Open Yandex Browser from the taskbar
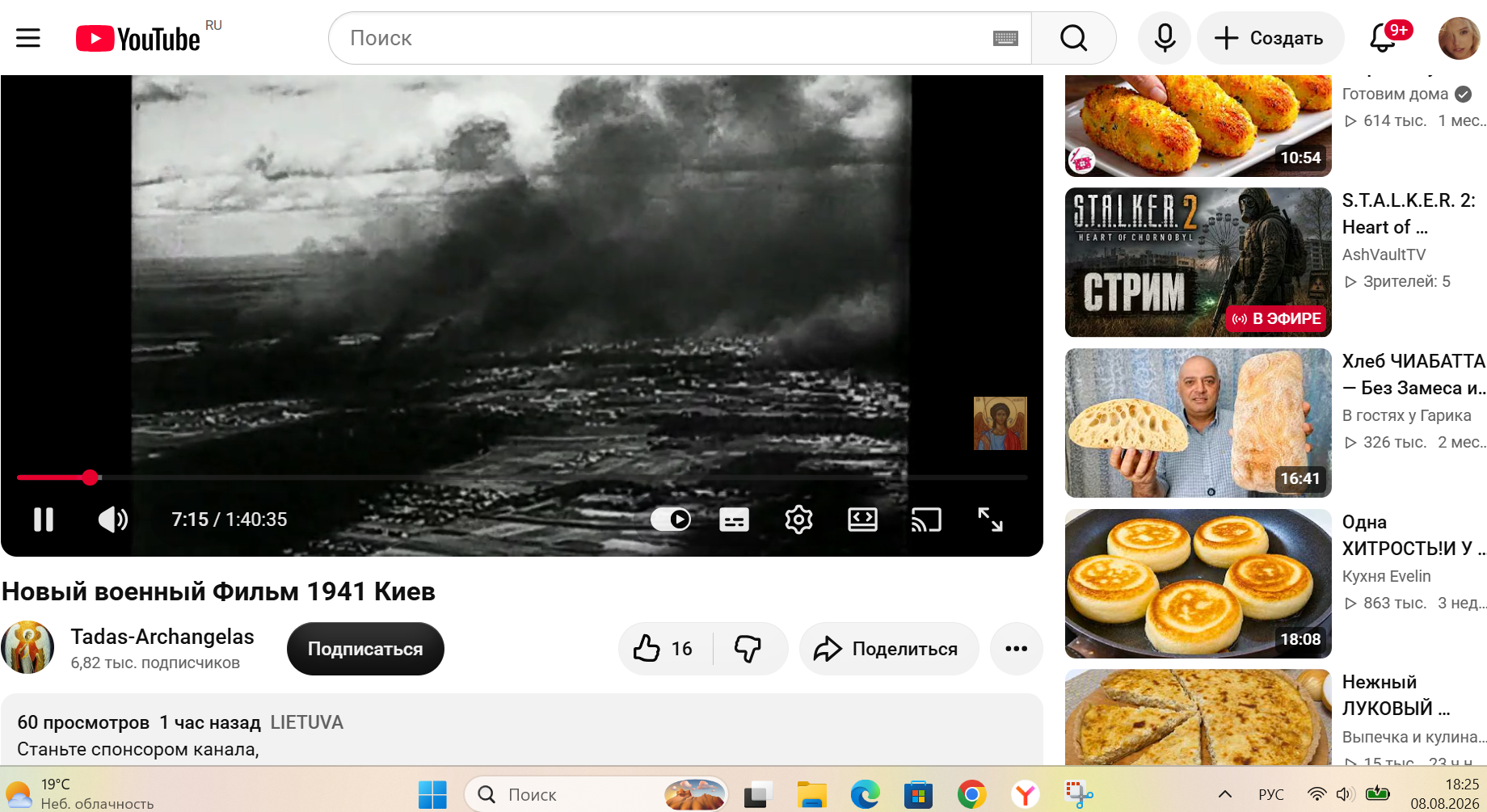The height and width of the screenshot is (812, 1487). point(1025,795)
